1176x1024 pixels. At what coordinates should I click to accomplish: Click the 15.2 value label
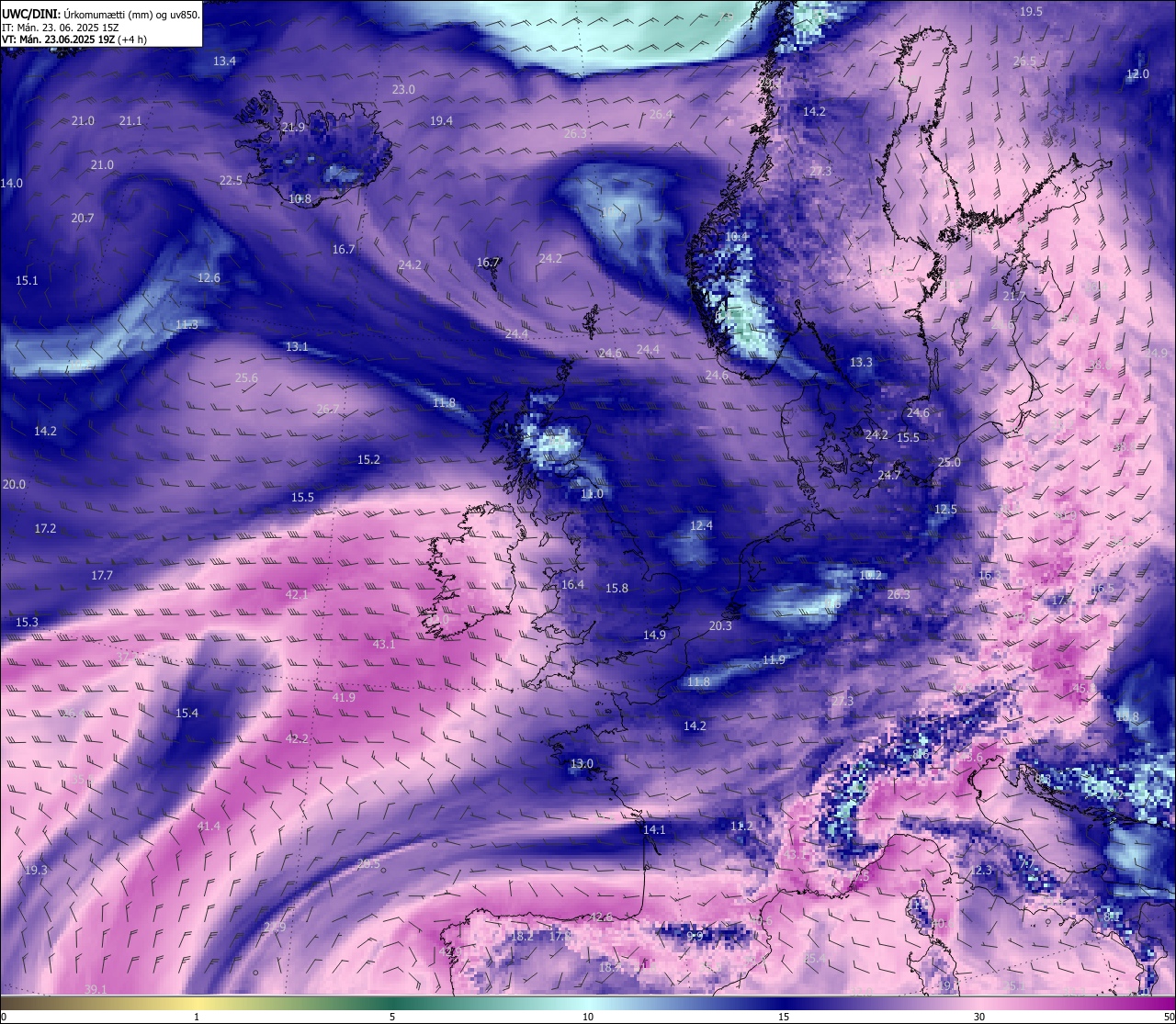pos(368,459)
